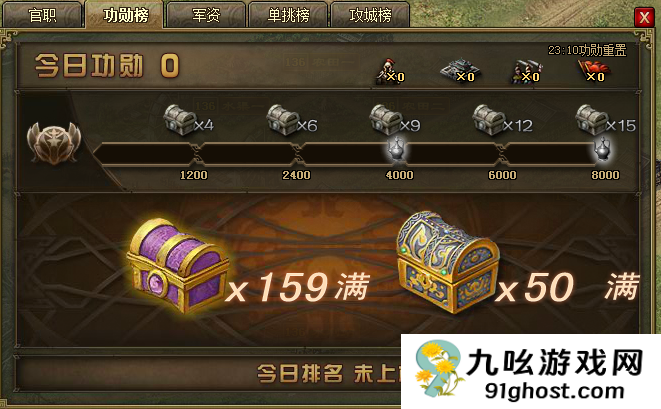The image size is (661, 409).
Task: Select the 单挑榜 tab
Action: [x=288, y=15]
